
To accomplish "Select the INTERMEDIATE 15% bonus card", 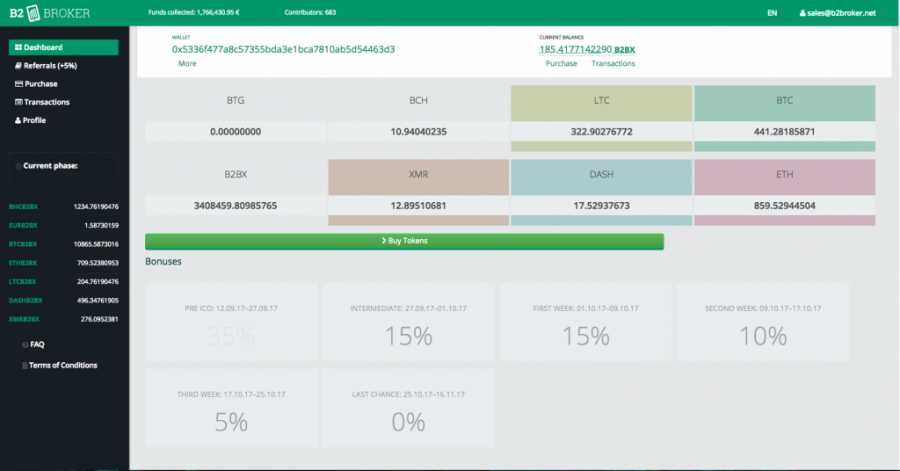I will (408, 322).
